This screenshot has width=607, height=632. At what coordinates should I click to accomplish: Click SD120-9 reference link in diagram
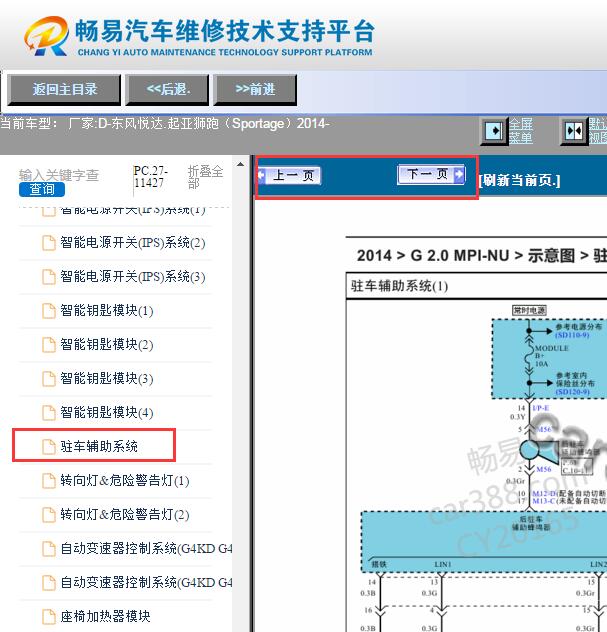click(572, 392)
